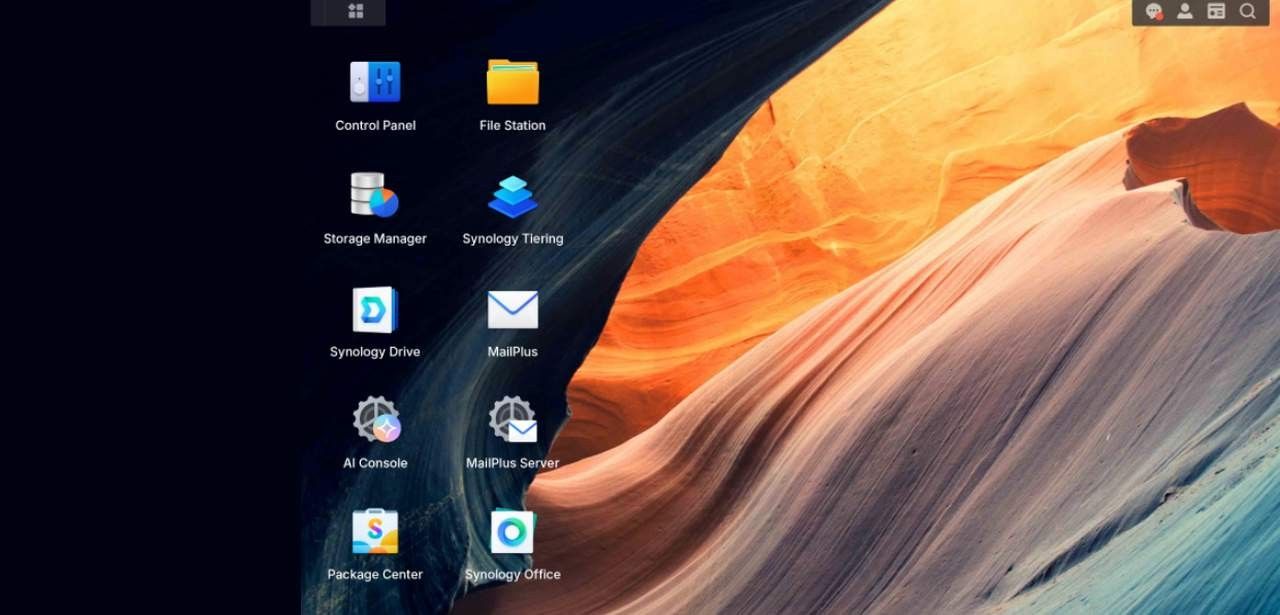Launch Synology Tiering
The image size is (1280, 615).
512,195
